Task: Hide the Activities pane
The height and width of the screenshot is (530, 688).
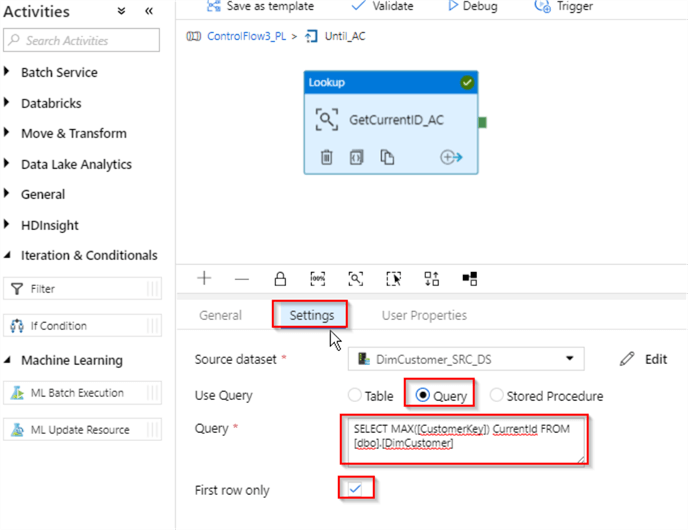Action: (149, 11)
